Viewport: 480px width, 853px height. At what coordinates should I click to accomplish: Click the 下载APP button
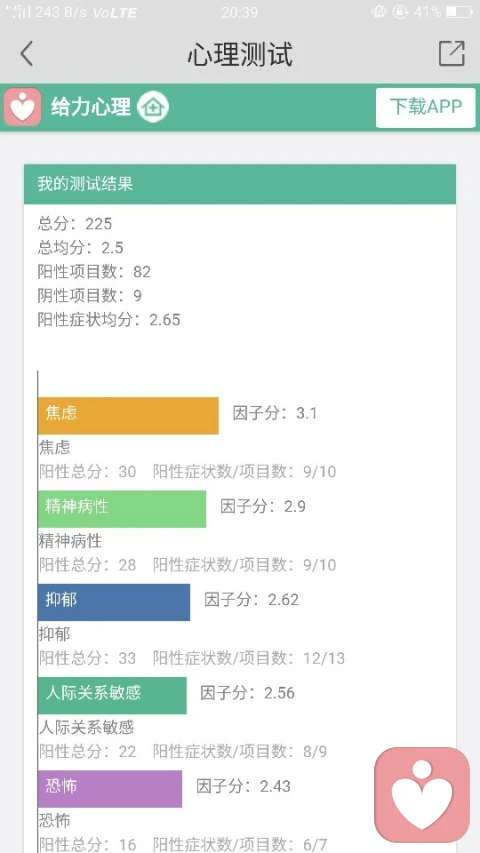[426, 107]
